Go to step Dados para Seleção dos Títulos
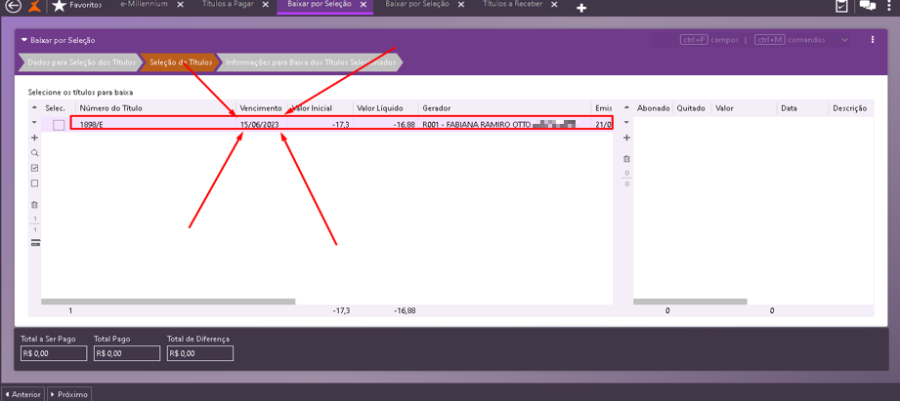This screenshot has width=900, height=402. (80, 62)
